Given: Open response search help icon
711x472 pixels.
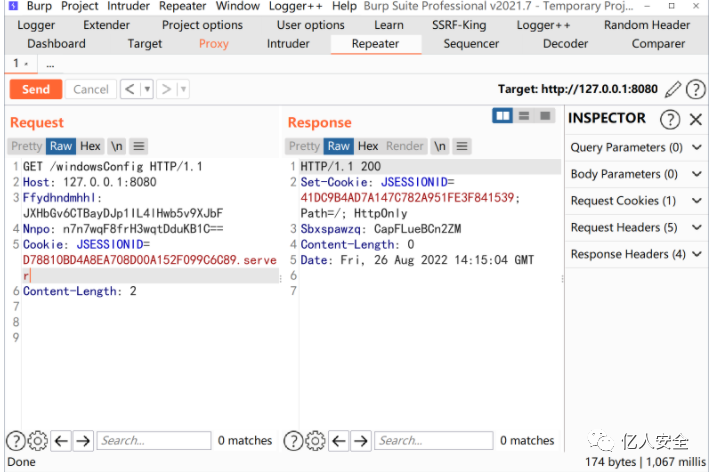Looking at the screenshot, I should 293,440.
